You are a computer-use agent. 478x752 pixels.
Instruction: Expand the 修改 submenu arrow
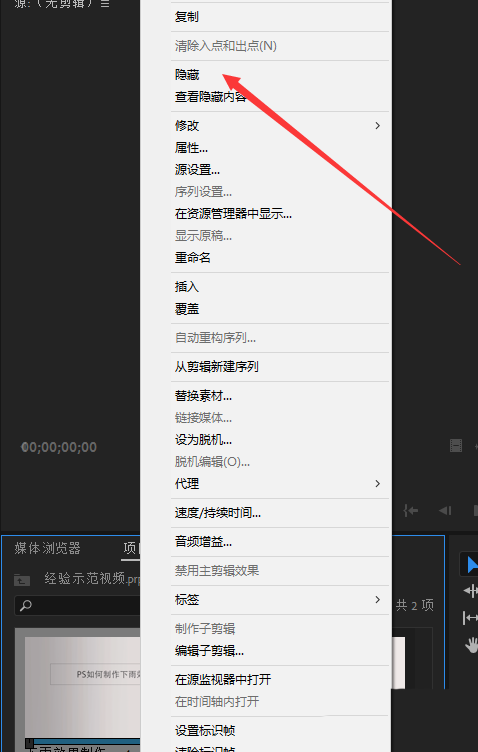378,126
